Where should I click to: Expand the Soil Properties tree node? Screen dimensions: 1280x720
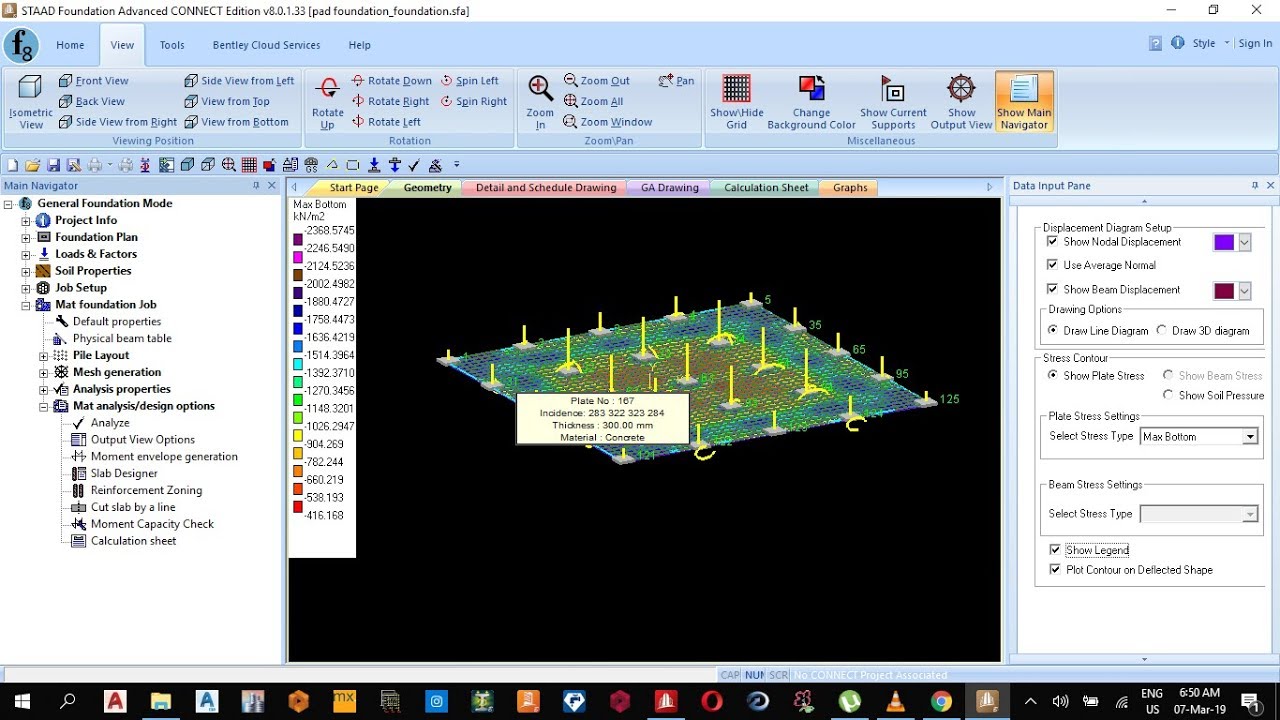pos(26,271)
